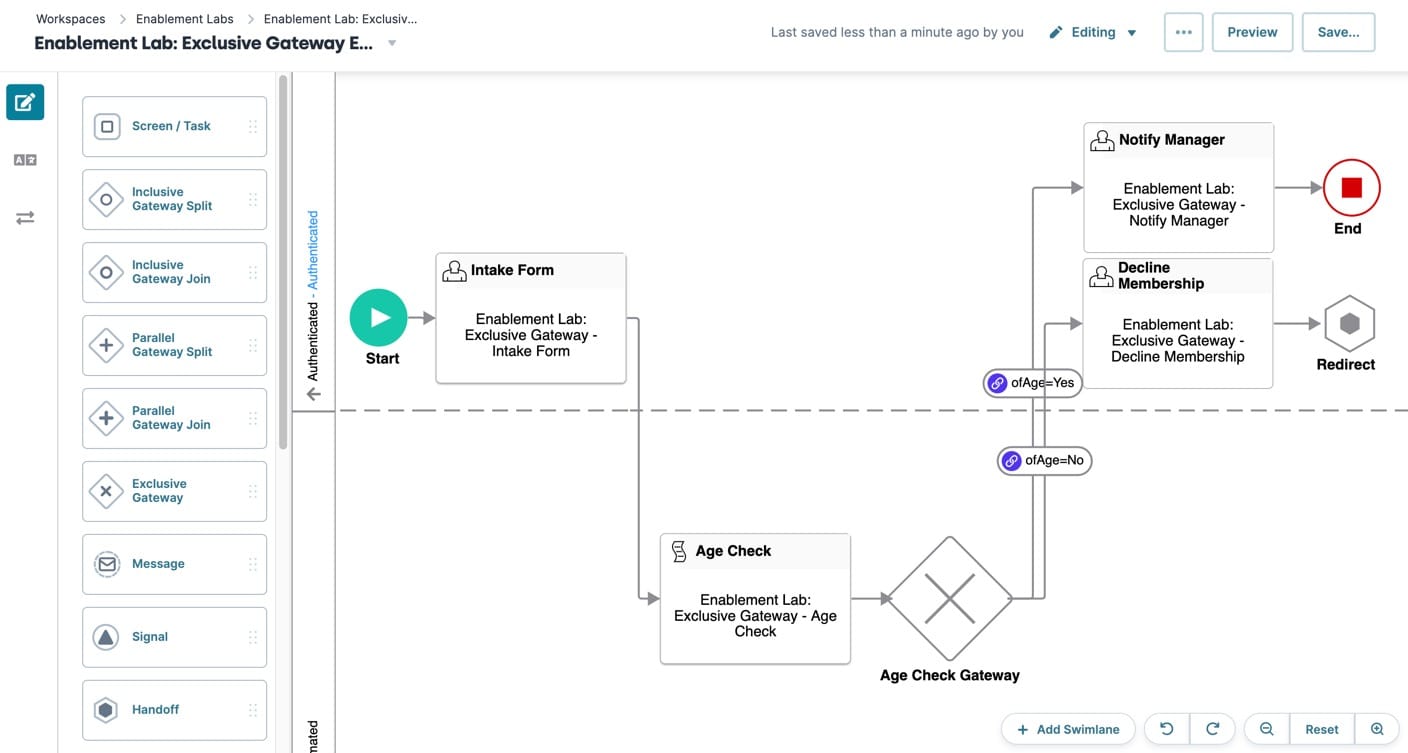Image resolution: width=1408 pixels, height=753 pixels.
Task: Grab the Screen / Task drag handle
Action: click(252, 127)
